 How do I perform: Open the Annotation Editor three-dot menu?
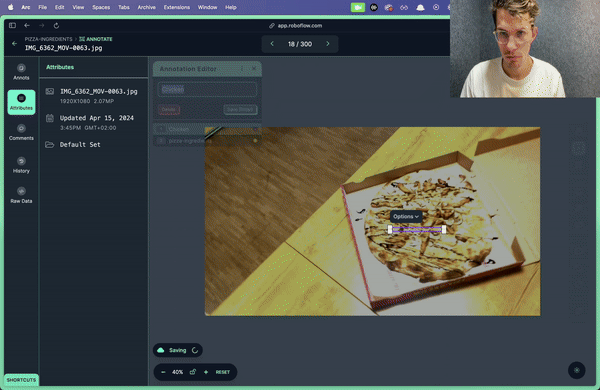(242, 69)
